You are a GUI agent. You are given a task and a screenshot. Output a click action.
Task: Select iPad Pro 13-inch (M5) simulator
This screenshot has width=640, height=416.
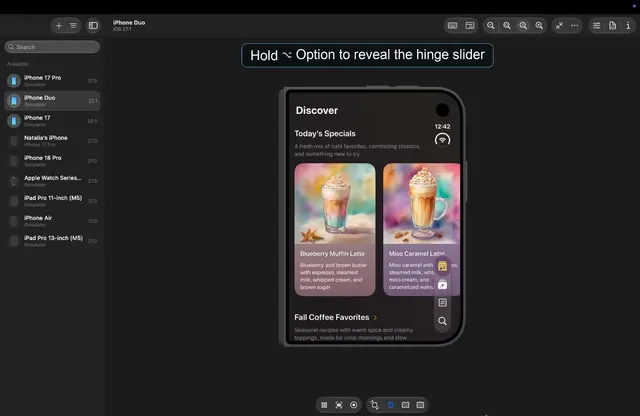click(x=52, y=240)
